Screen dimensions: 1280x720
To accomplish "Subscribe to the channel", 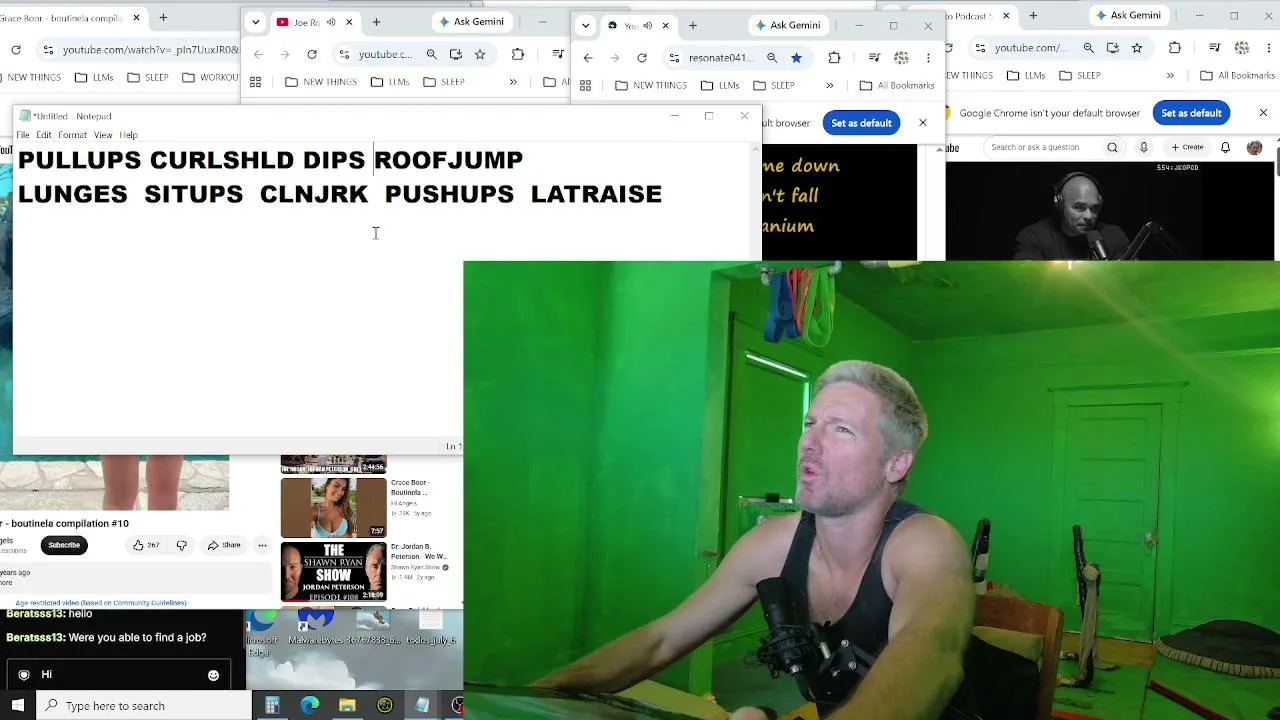I will [x=64, y=545].
